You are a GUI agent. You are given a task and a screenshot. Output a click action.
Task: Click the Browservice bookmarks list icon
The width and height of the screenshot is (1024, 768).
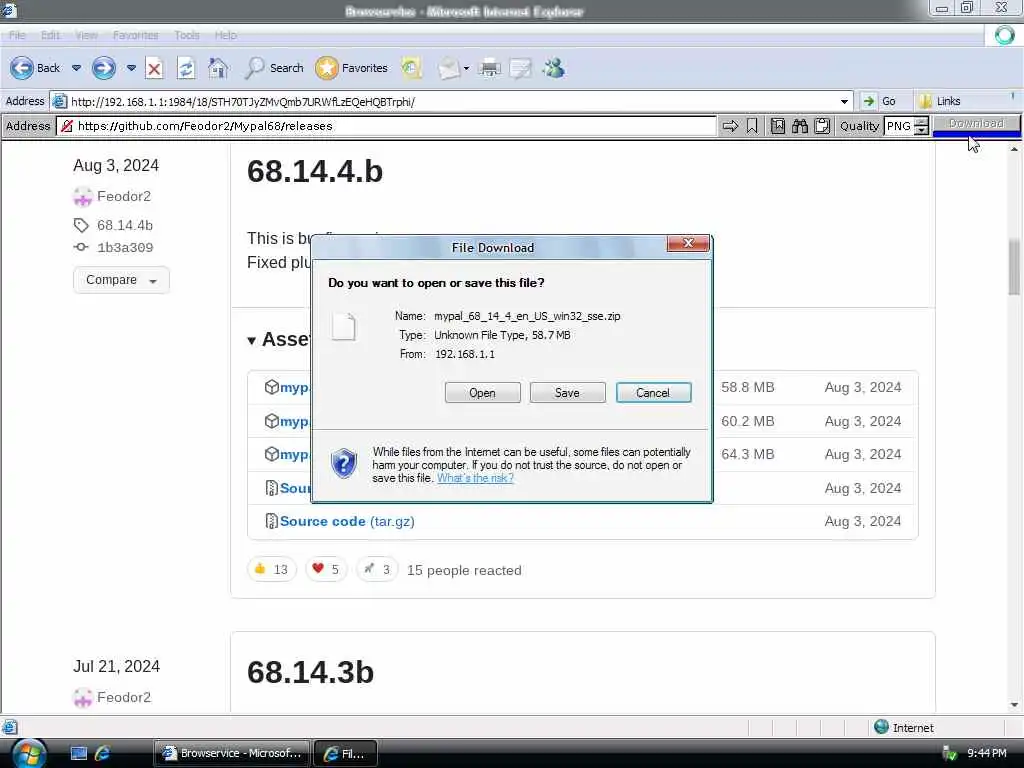(x=777, y=126)
